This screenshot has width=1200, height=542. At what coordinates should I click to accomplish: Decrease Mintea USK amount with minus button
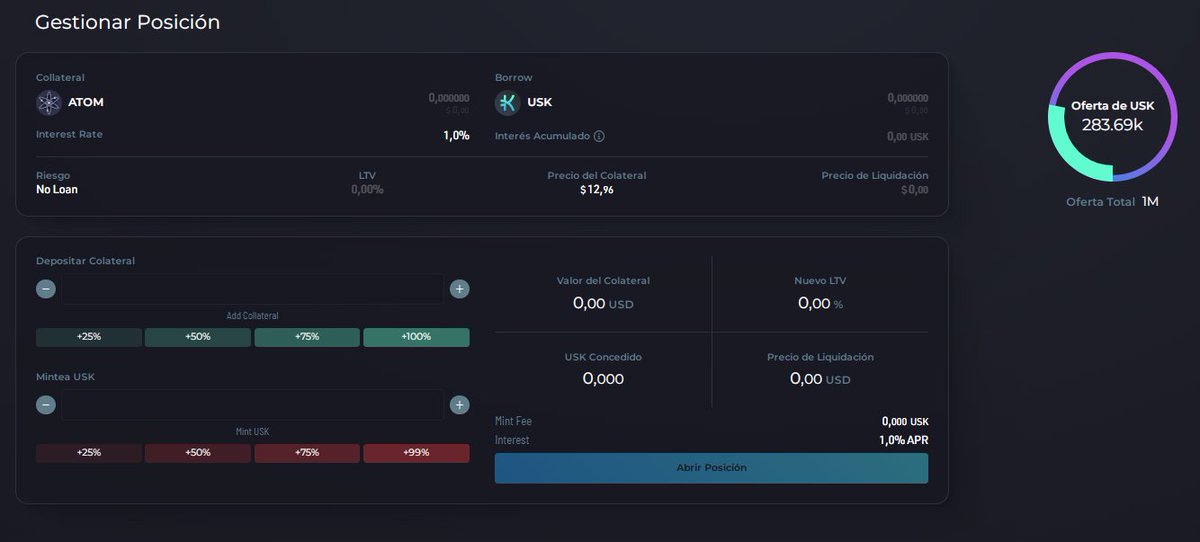point(46,405)
